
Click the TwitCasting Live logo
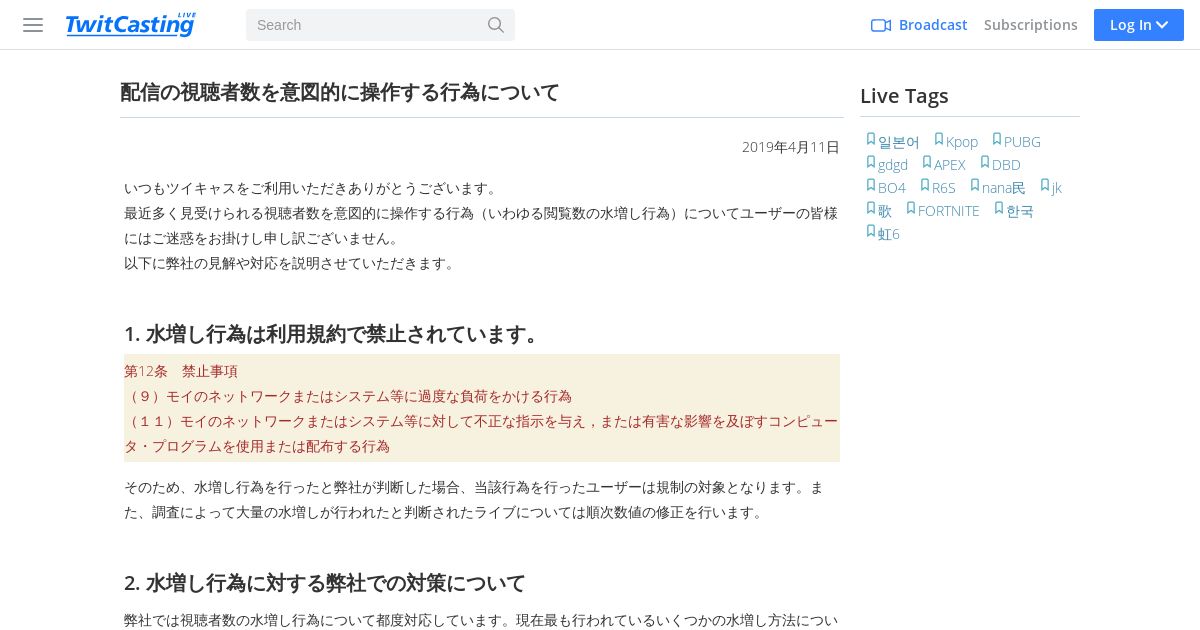pos(131,25)
